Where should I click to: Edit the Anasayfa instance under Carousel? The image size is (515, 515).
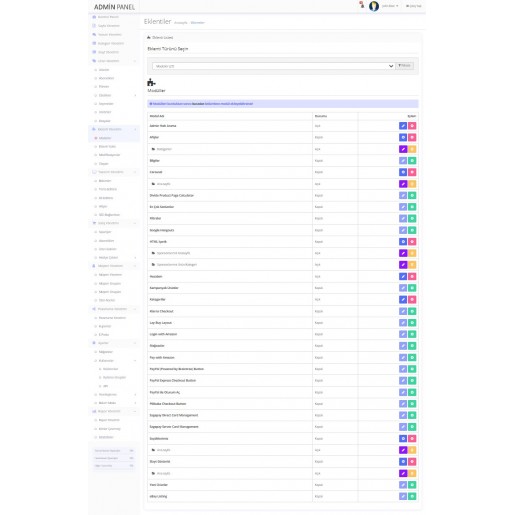pos(403,184)
